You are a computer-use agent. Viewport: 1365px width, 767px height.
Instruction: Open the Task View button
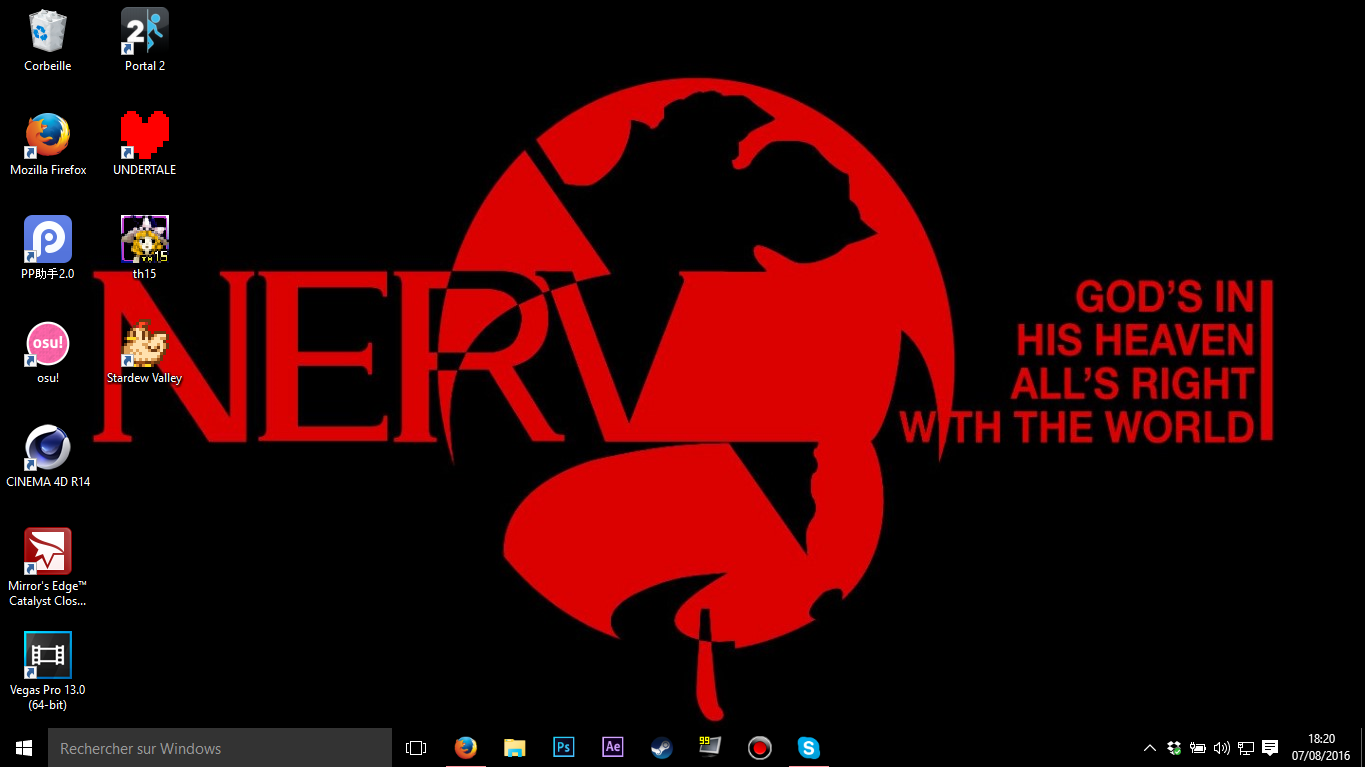416,748
